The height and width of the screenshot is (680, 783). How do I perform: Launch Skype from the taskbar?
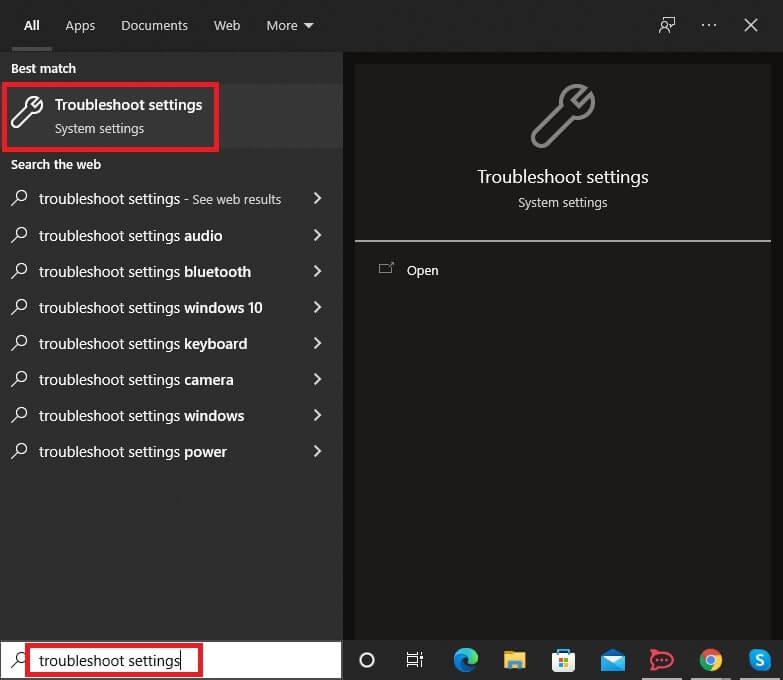pyautogui.click(x=760, y=660)
